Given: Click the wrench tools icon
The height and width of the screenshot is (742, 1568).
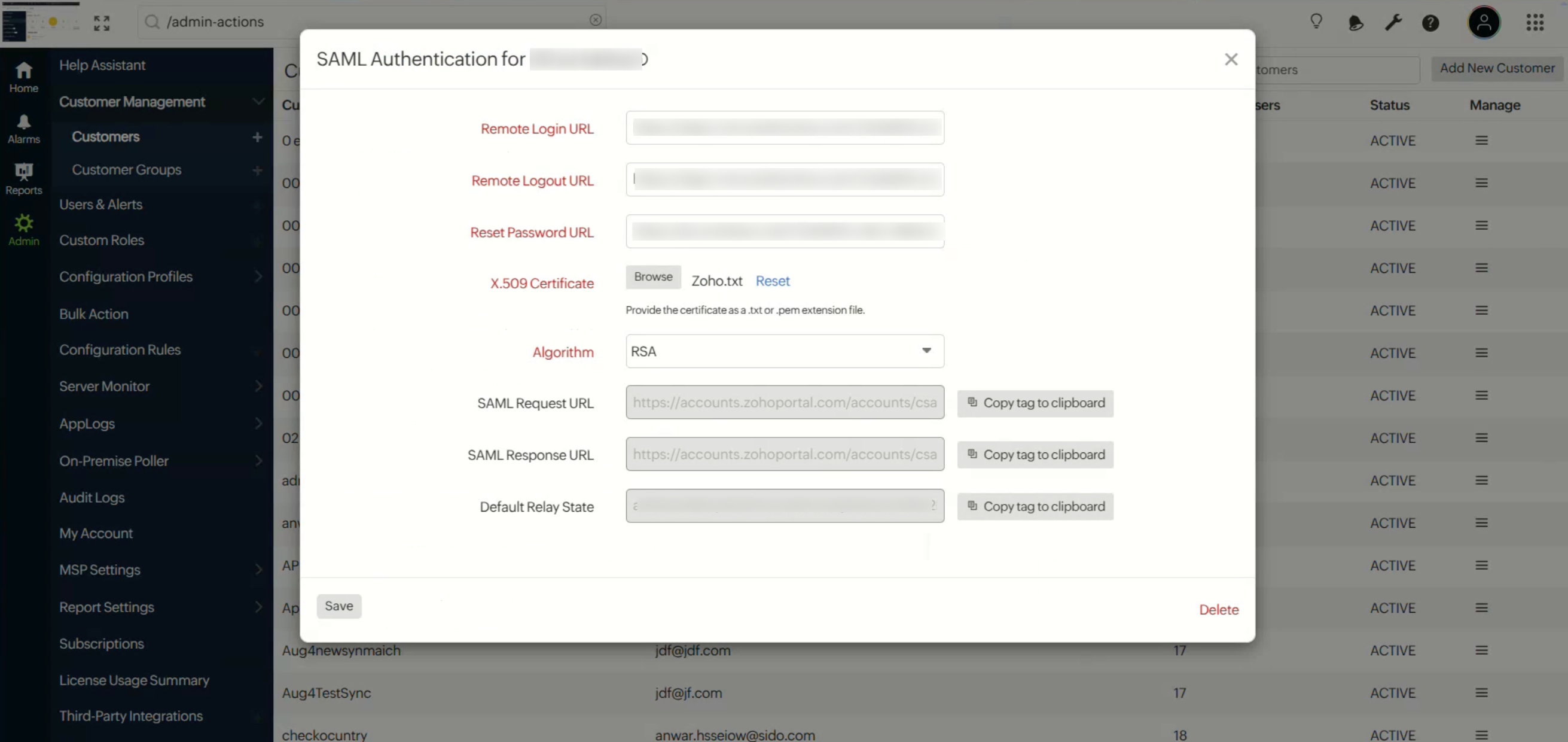Looking at the screenshot, I should (x=1393, y=23).
